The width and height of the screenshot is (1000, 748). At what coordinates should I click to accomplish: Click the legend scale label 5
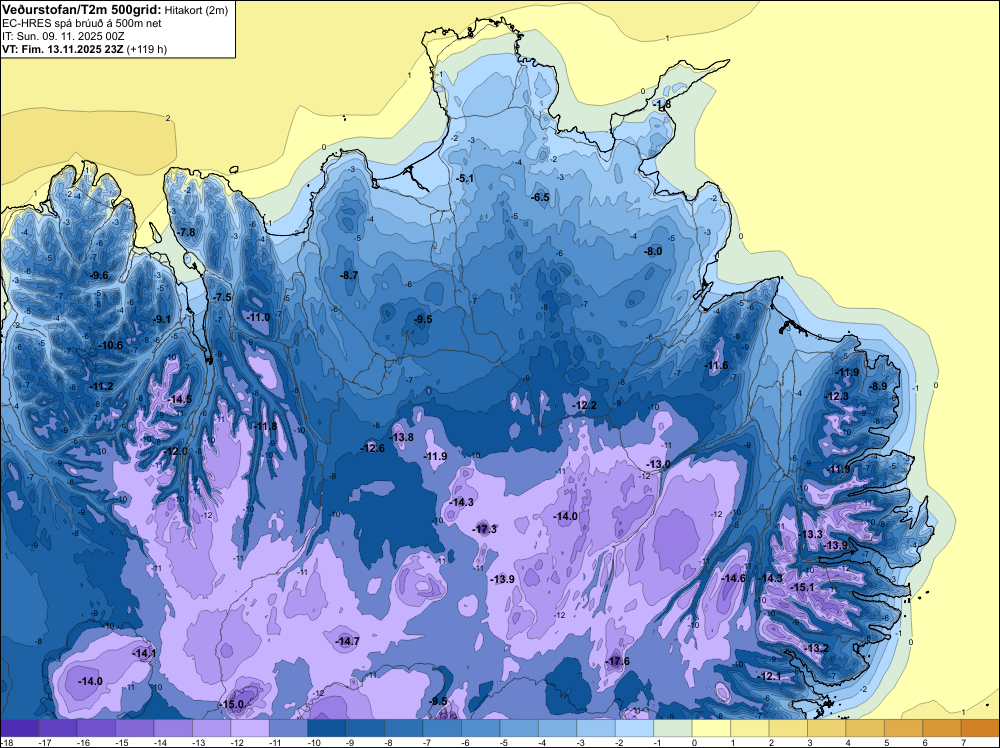[x=886, y=743]
